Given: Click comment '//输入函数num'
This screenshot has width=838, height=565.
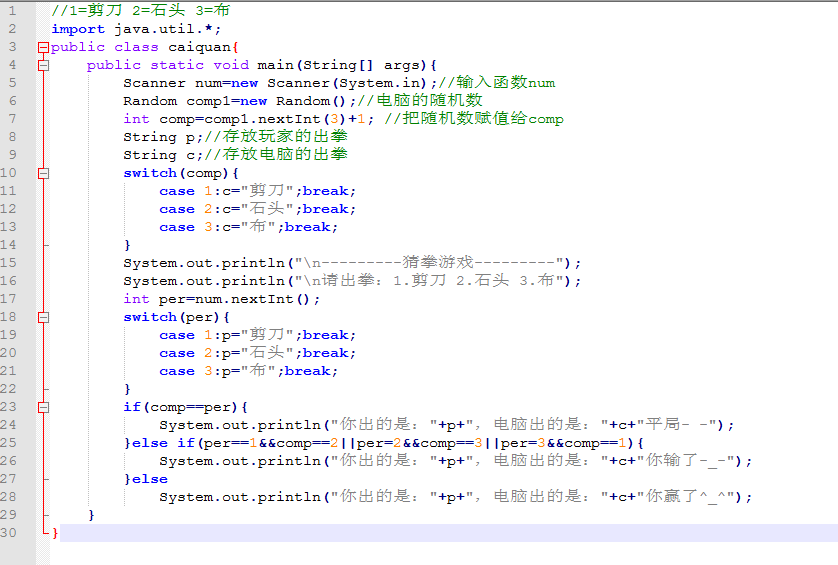Looking at the screenshot, I should pos(497,83).
